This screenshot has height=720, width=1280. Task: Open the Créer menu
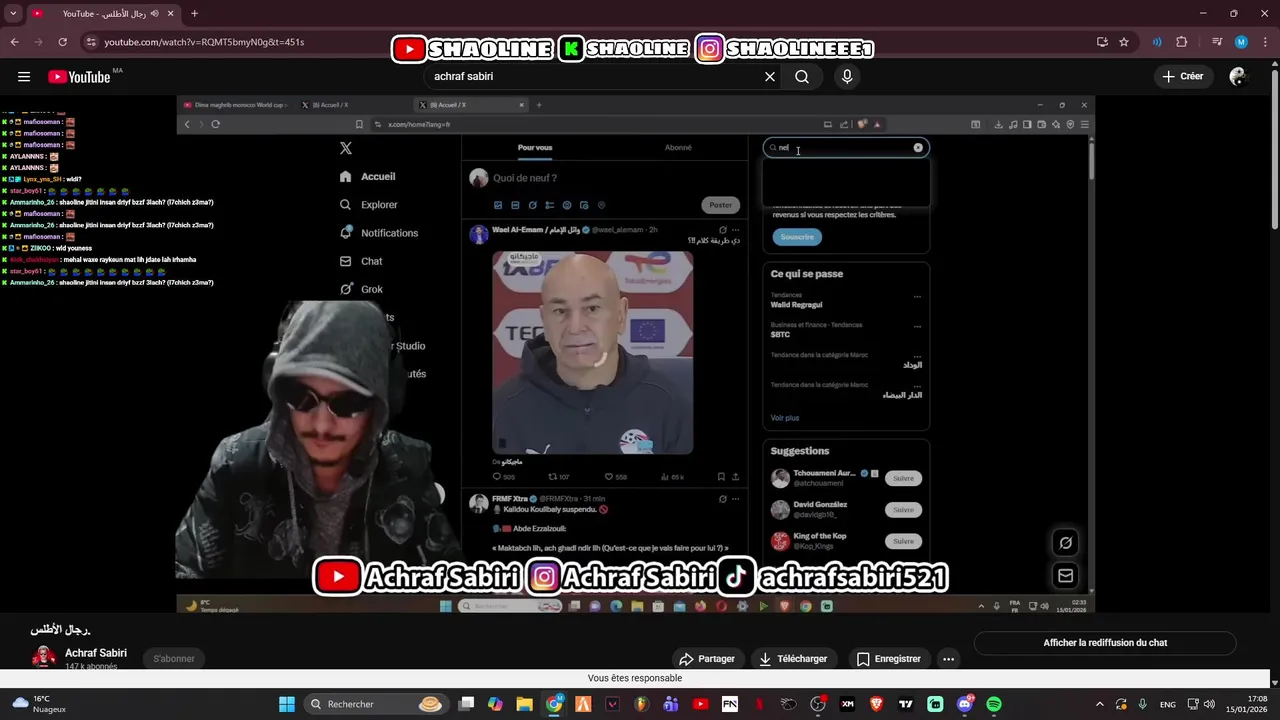1182,77
